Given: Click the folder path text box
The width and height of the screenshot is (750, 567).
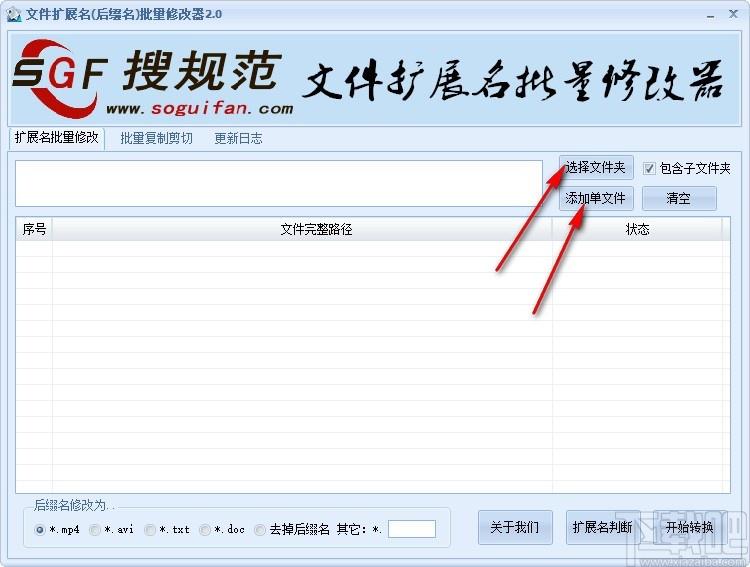Looking at the screenshot, I should tap(279, 184).
